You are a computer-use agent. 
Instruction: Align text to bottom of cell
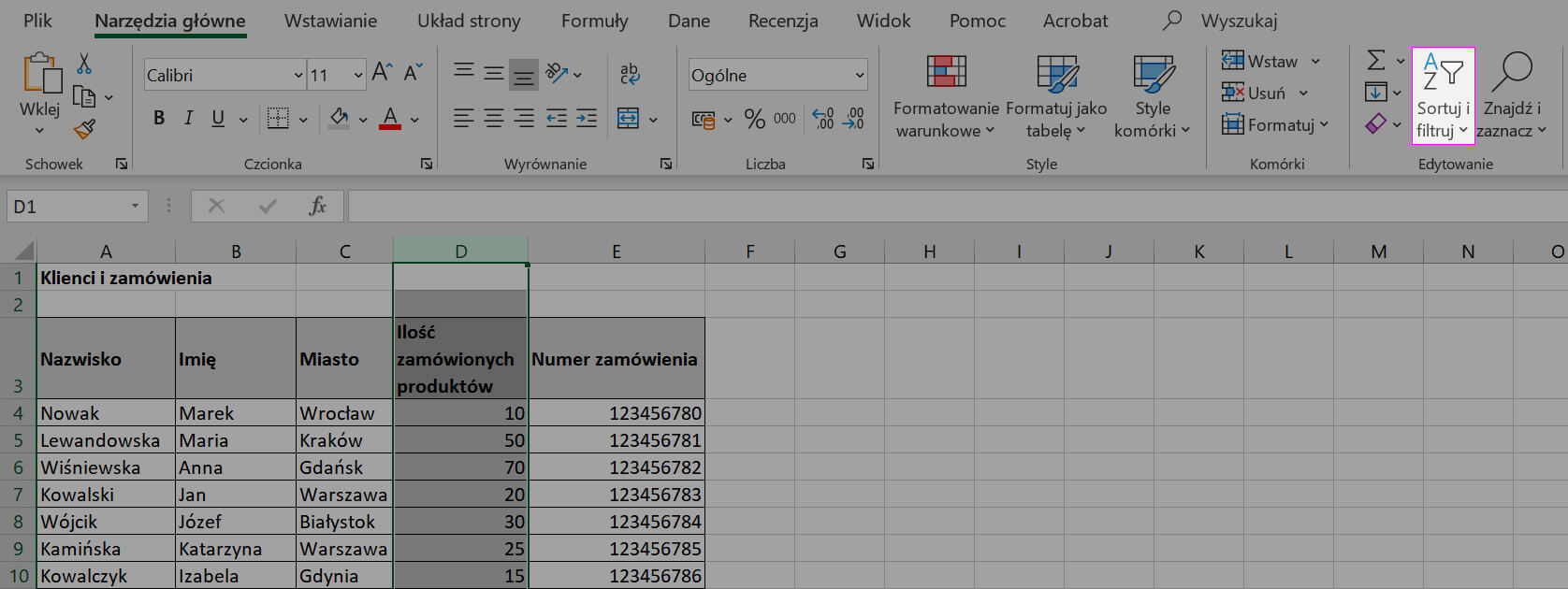[524, 76]
